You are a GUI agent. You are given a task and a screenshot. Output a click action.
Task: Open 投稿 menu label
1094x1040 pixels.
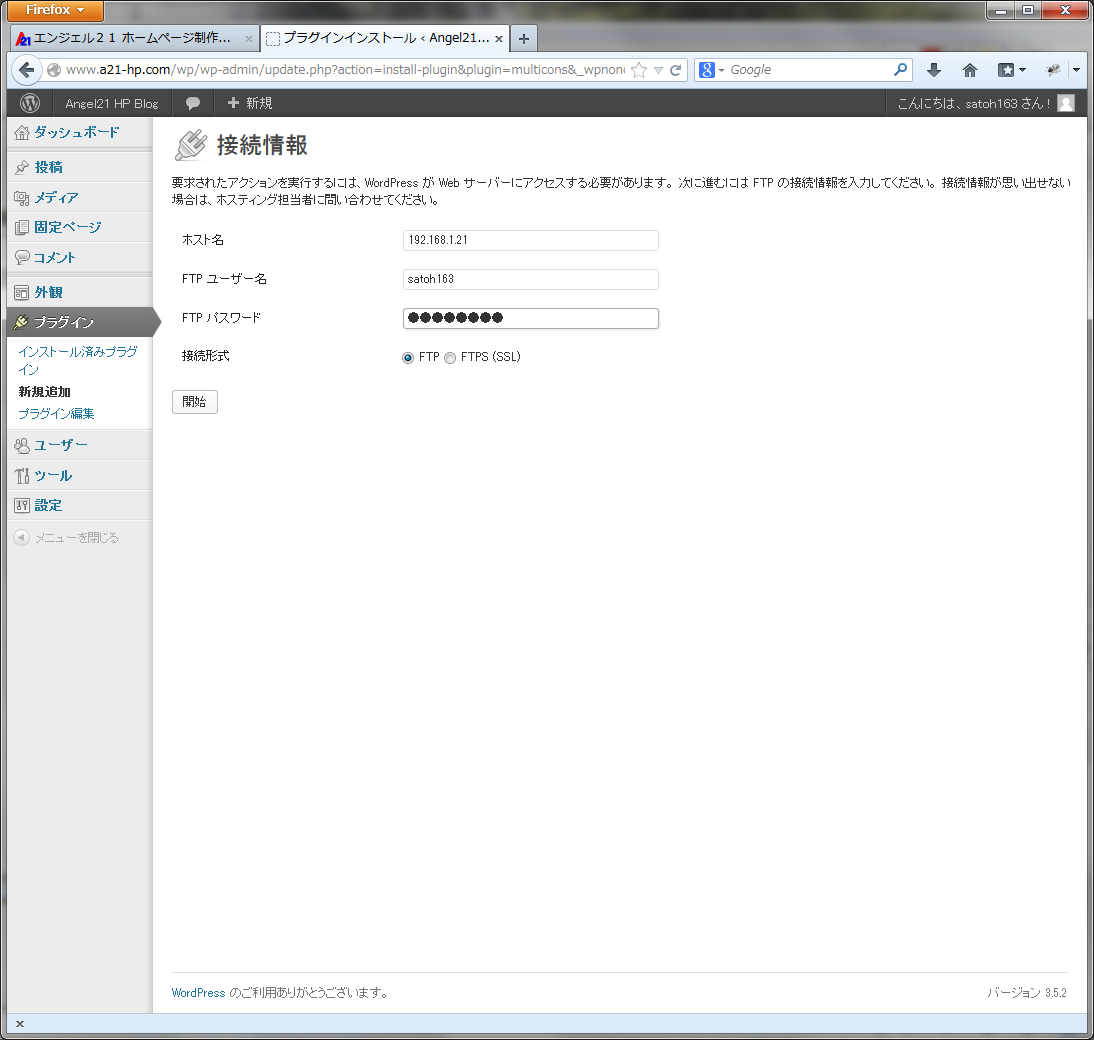[48, 167]
